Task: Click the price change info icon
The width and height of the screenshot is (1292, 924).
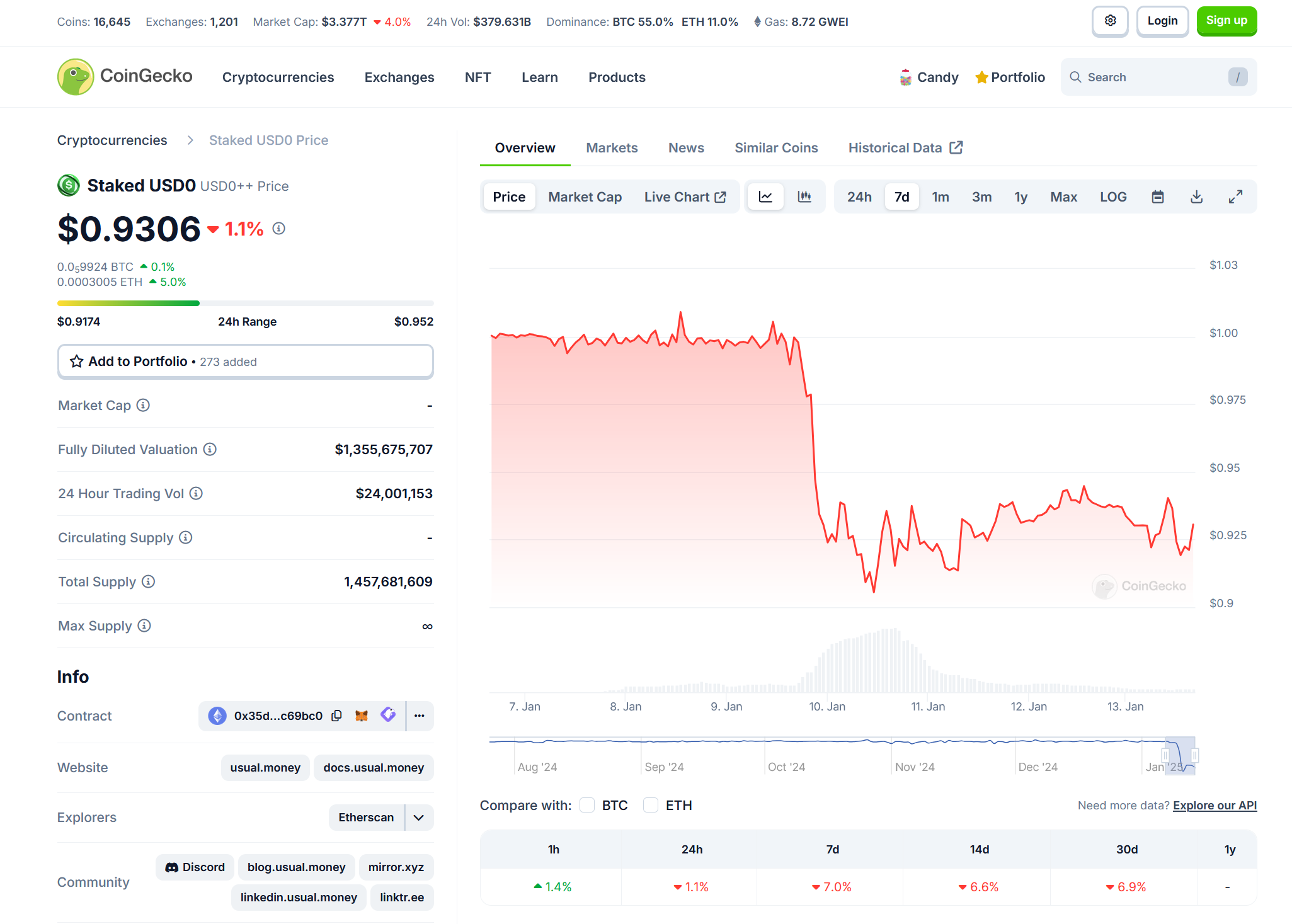Action: tap(279, 228)
